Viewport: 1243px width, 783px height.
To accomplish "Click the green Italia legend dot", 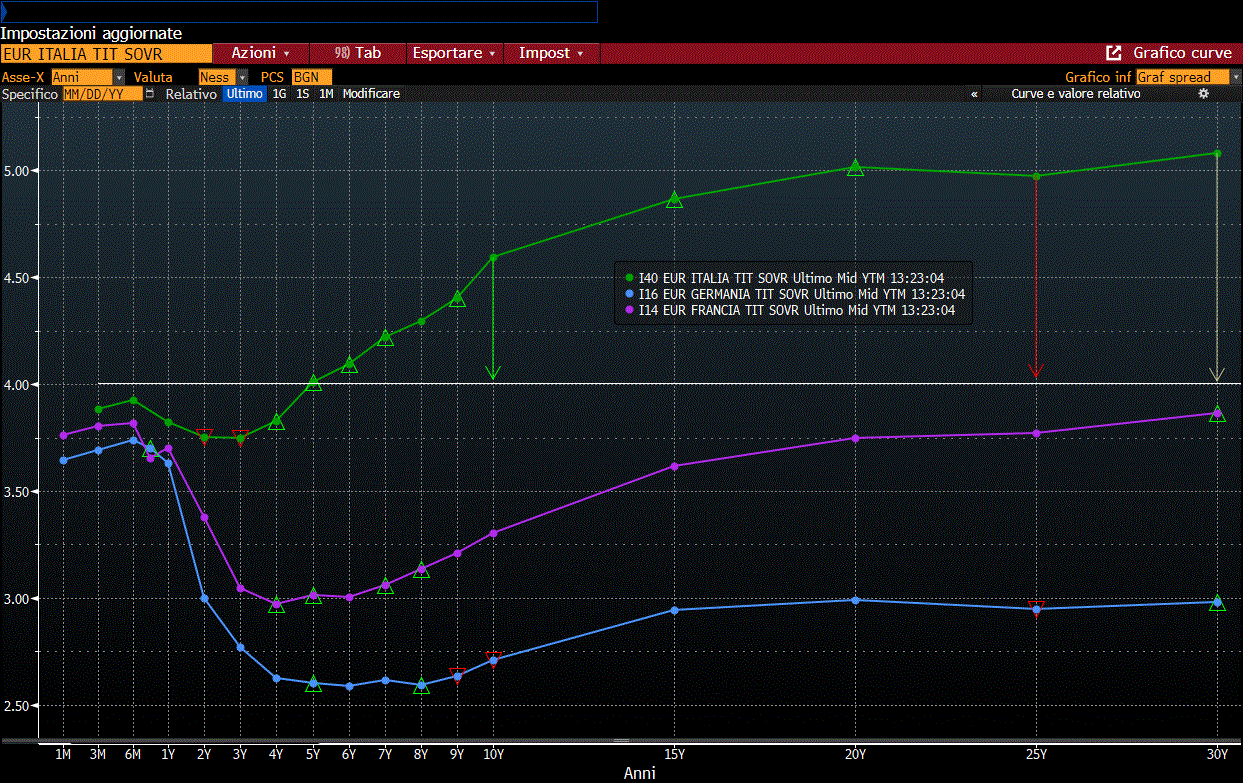I will coord(629,278).
